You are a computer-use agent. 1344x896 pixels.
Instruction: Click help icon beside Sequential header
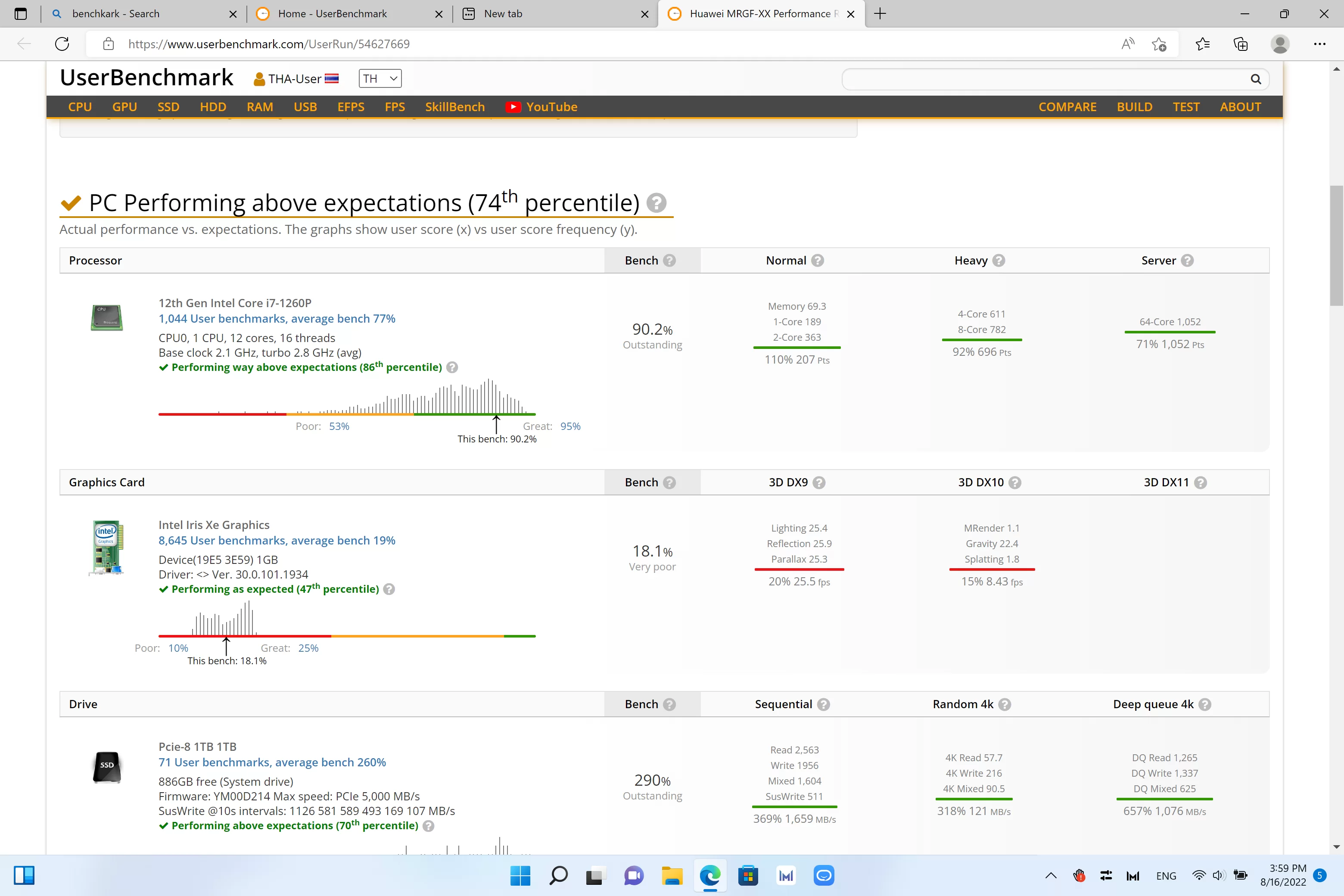coord(823,704)
